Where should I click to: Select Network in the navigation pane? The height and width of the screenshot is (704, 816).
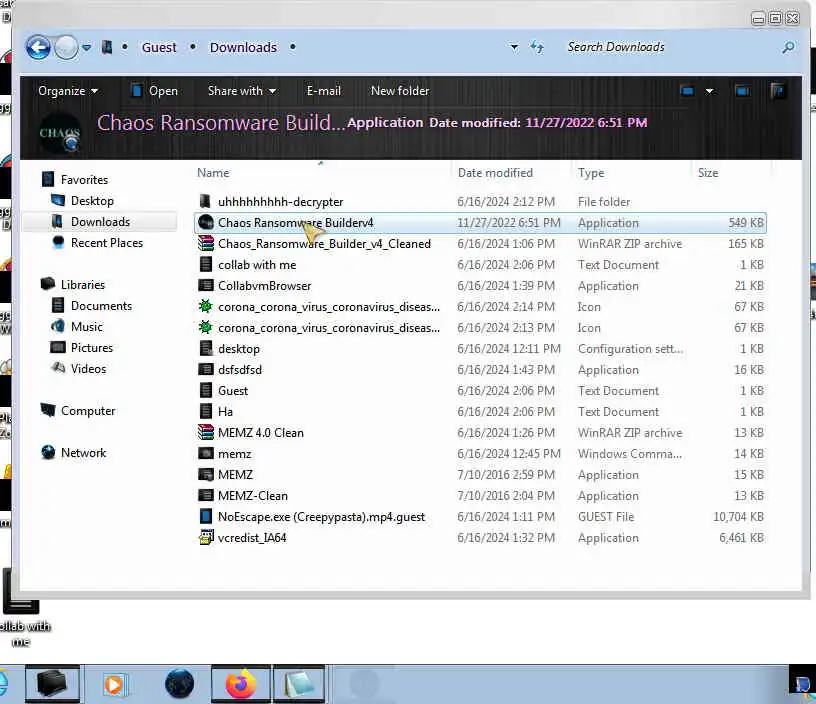point(83,453)
